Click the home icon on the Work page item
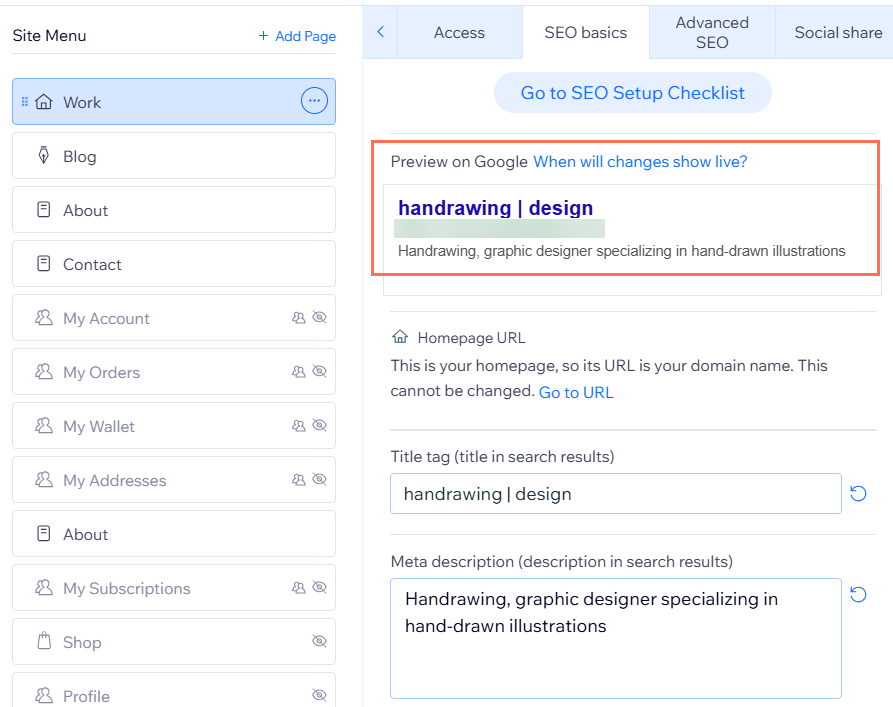 click(44, 101)
